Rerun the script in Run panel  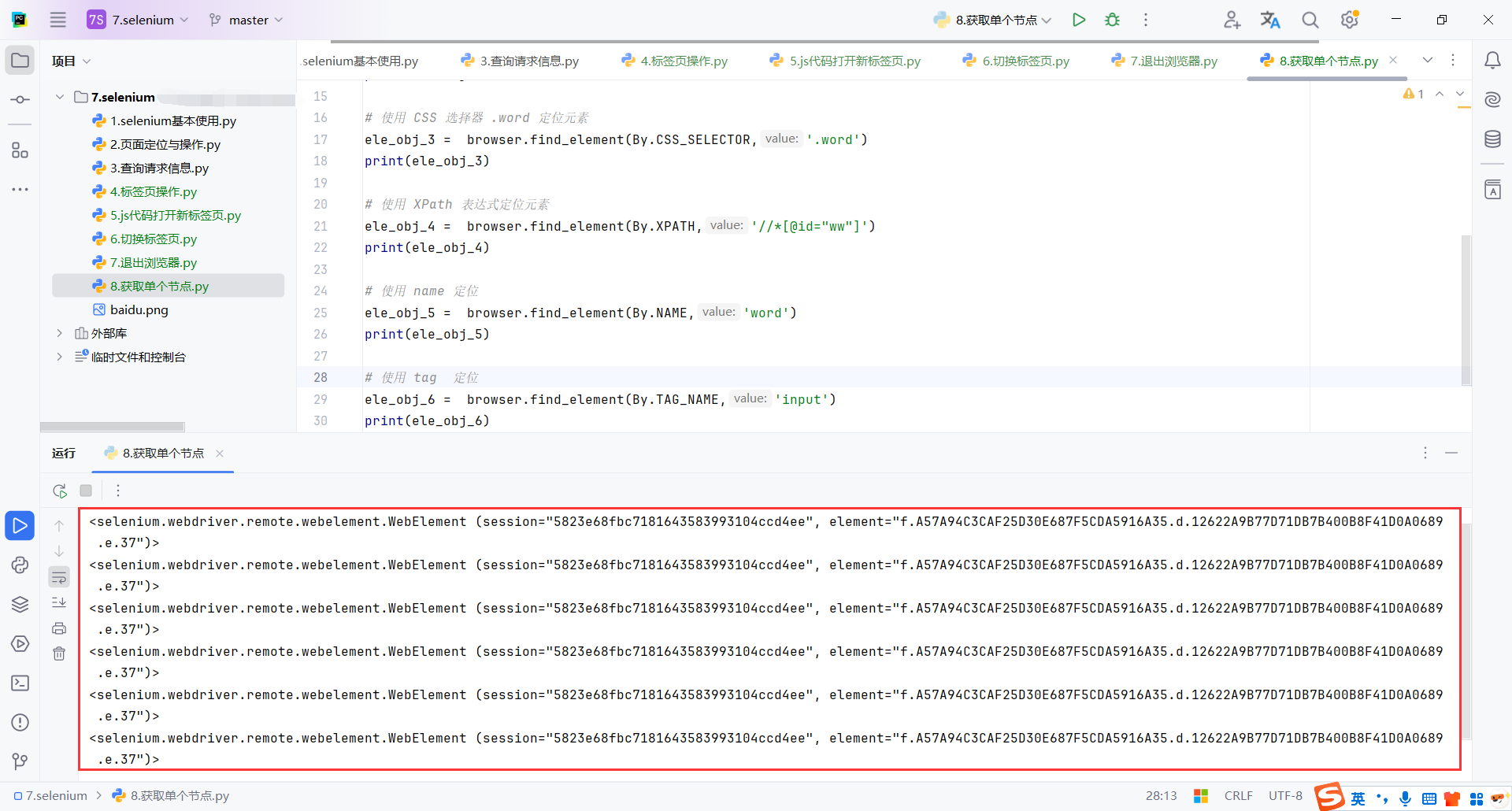(x=60, y=491)
